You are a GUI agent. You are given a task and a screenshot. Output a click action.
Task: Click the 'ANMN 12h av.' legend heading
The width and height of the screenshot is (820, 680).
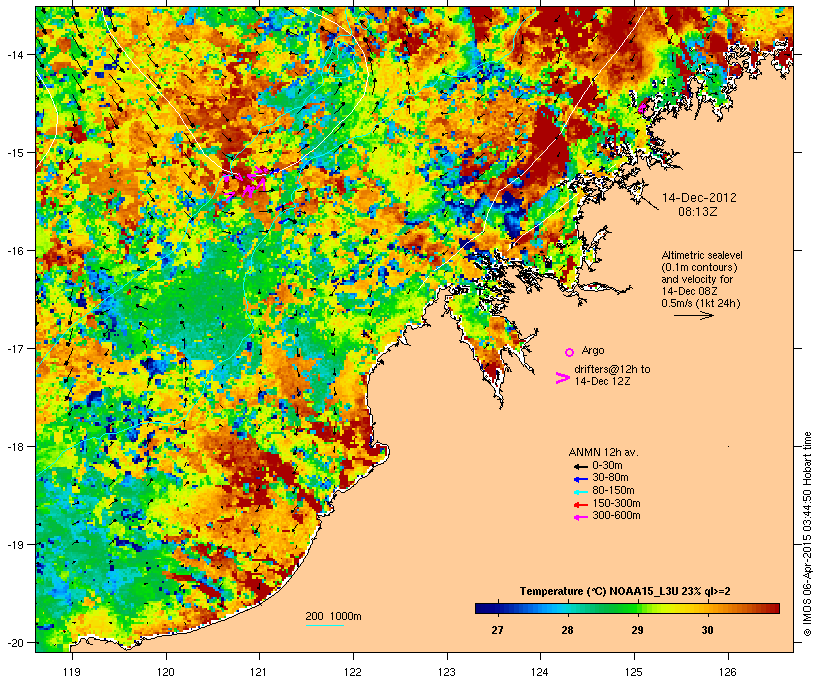pos(603,452)
